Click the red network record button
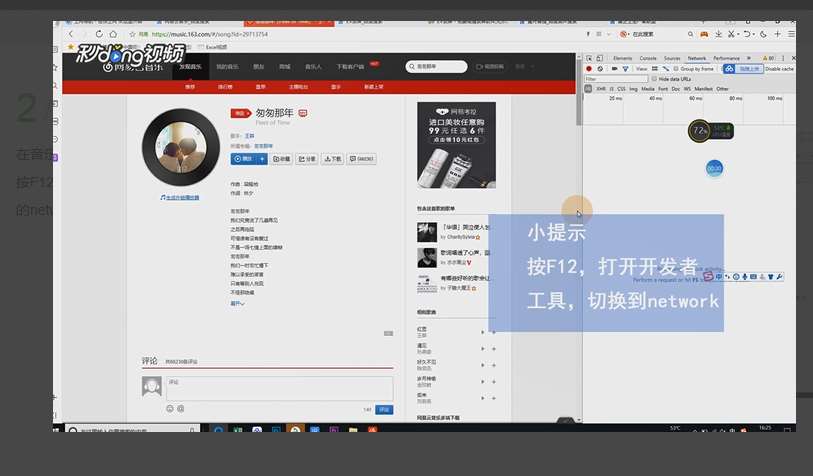 click(x=588, y=68)
